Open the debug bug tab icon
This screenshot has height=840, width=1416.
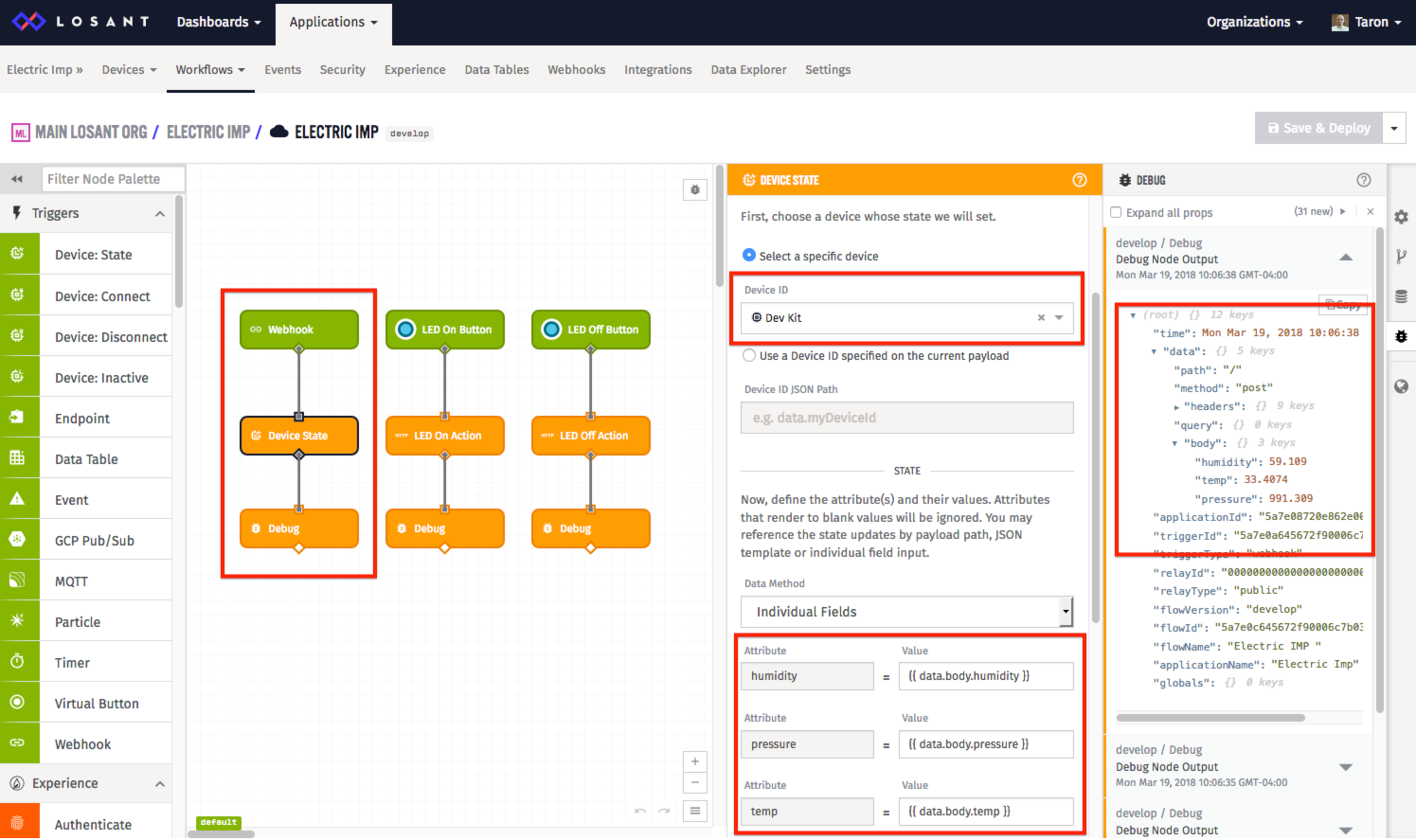click(1402, 336)
